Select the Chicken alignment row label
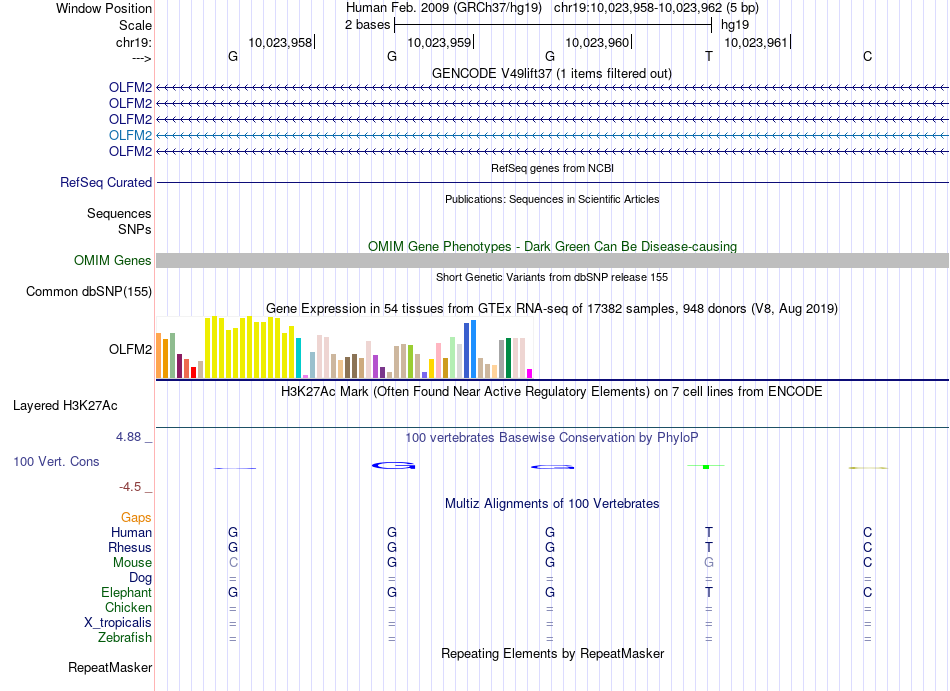The image size is (950, 691). 128,607
